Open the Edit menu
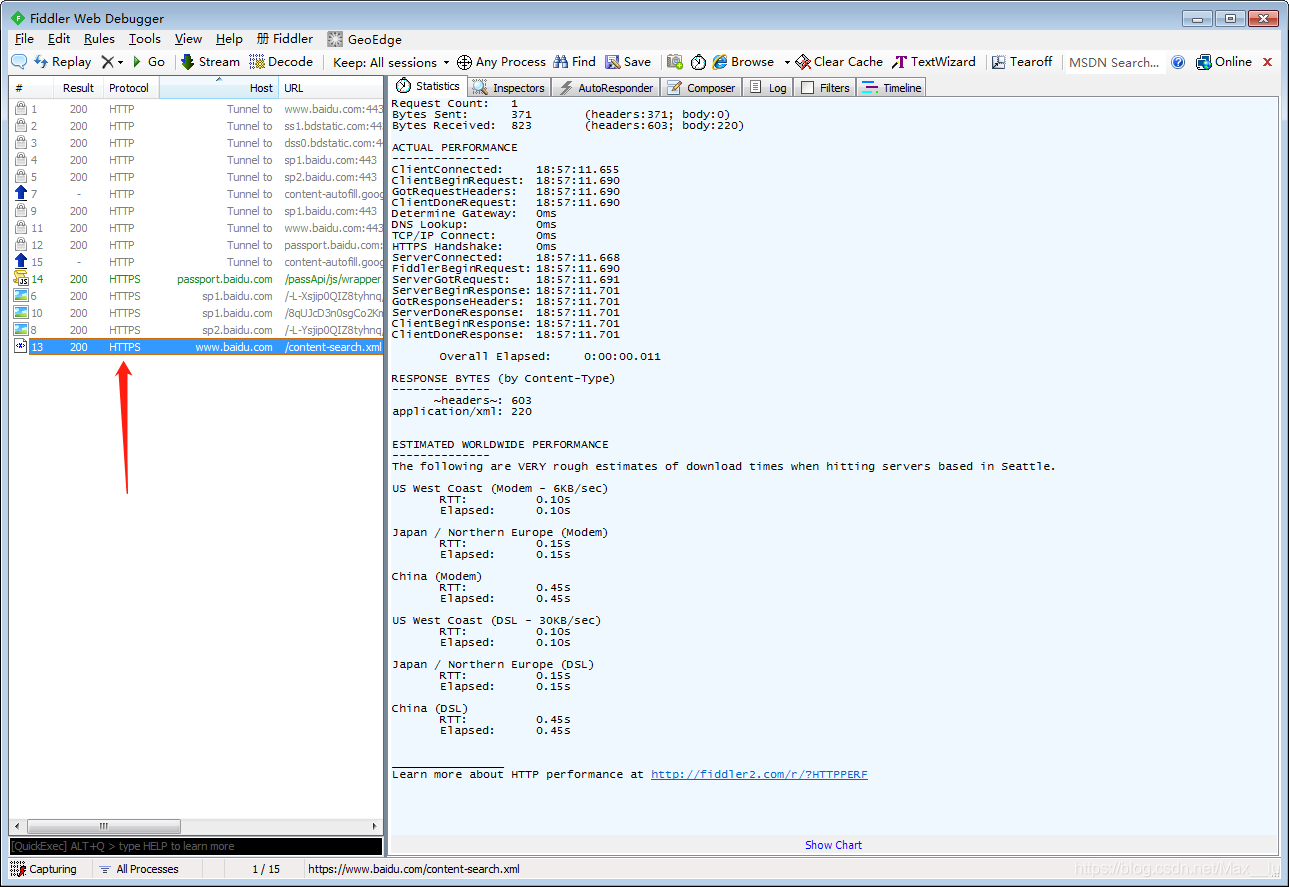The width and height of the screenshot is (1289, 887). click(59, 39)
